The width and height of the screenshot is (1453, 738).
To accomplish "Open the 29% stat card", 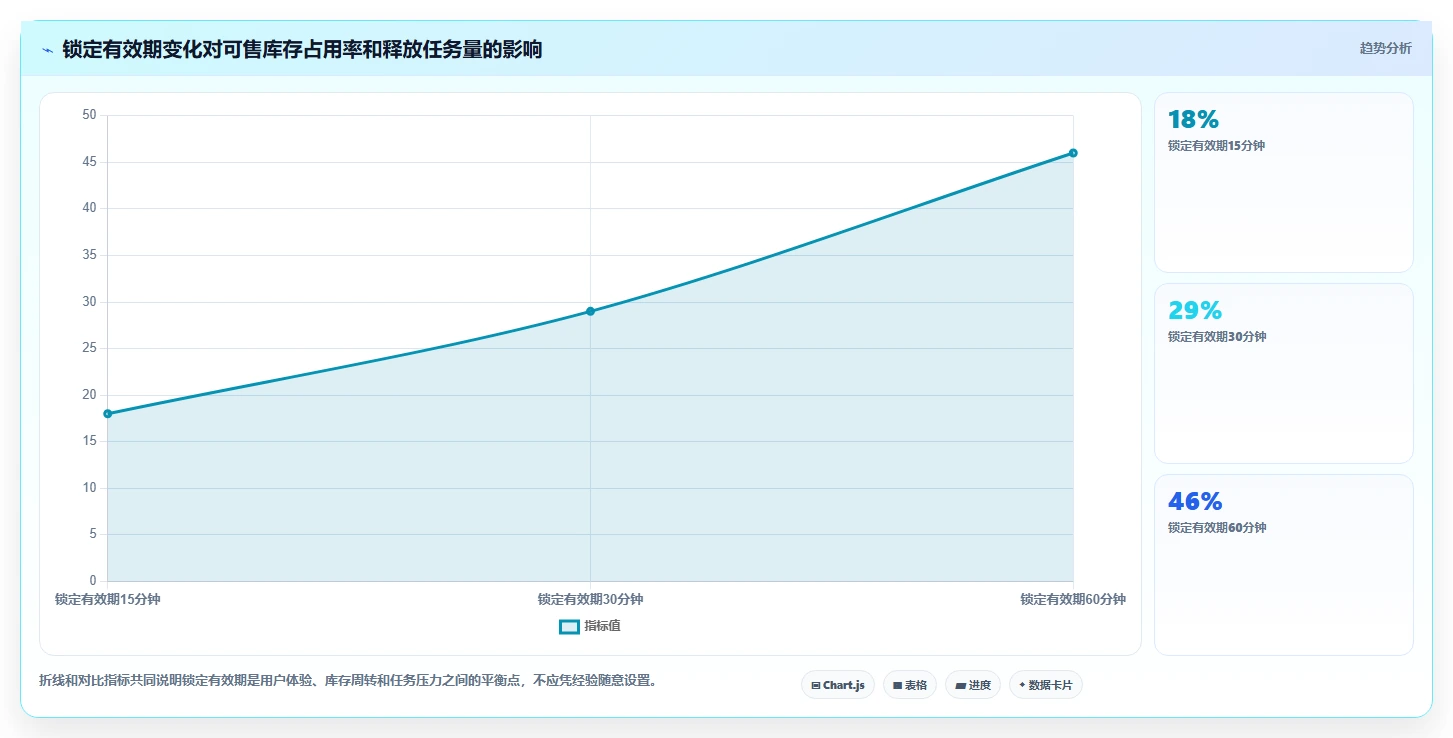I will [x=1284, y=373].
